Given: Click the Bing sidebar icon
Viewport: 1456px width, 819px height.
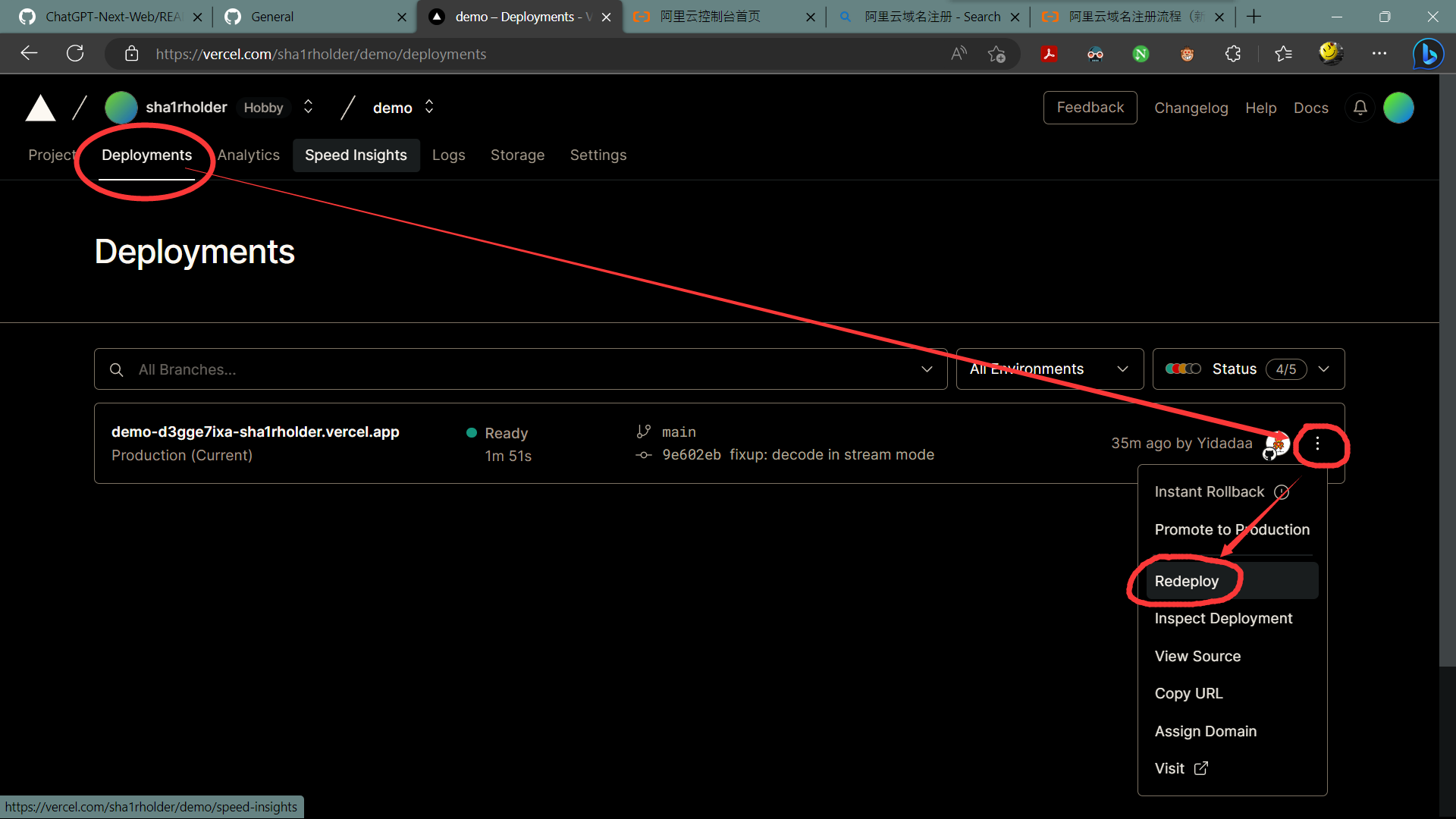Looking at the screenshot, I should (x=1428, y=54).
